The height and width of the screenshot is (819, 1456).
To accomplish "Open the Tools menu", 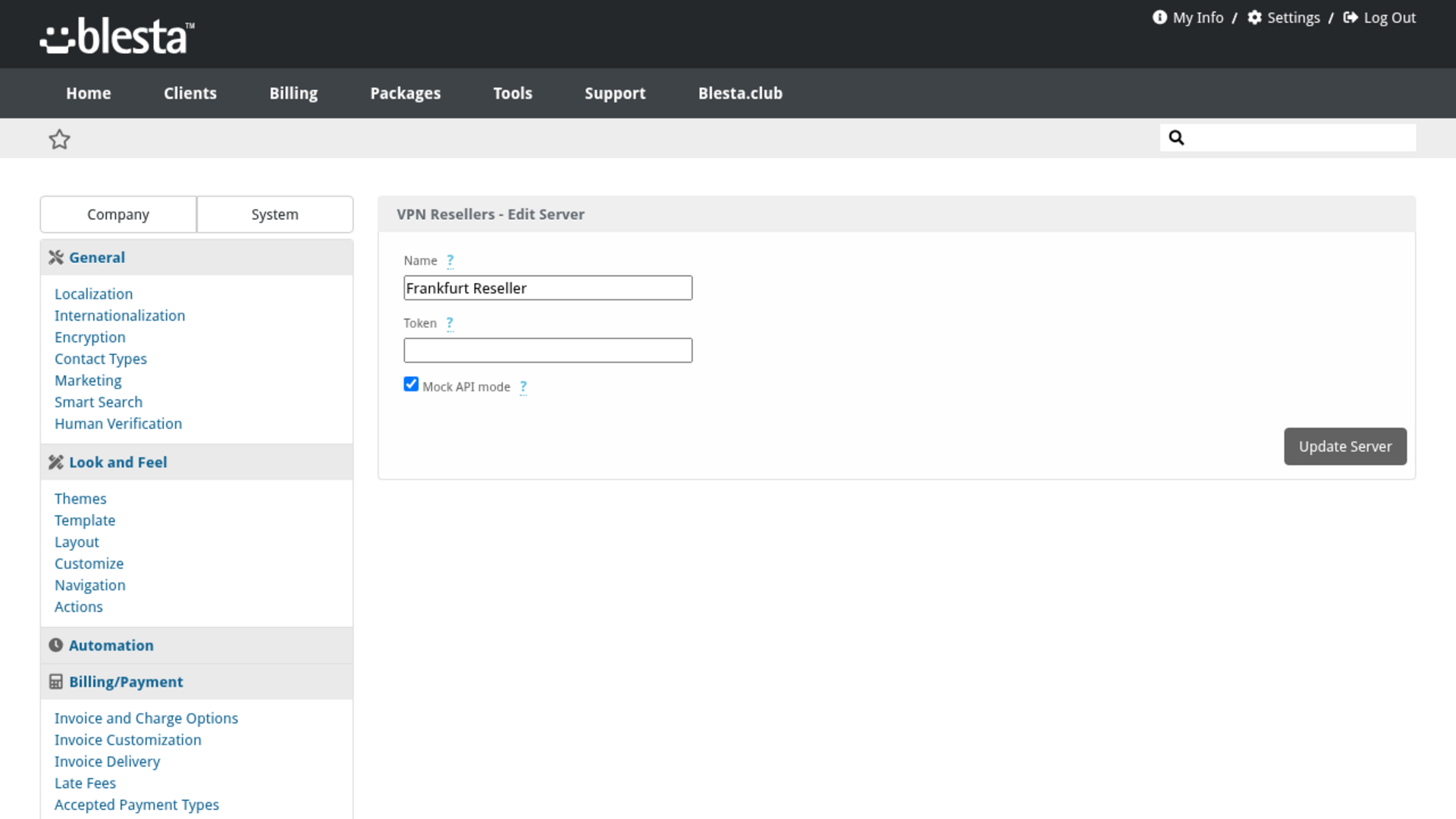I will [x=513, y=93].
